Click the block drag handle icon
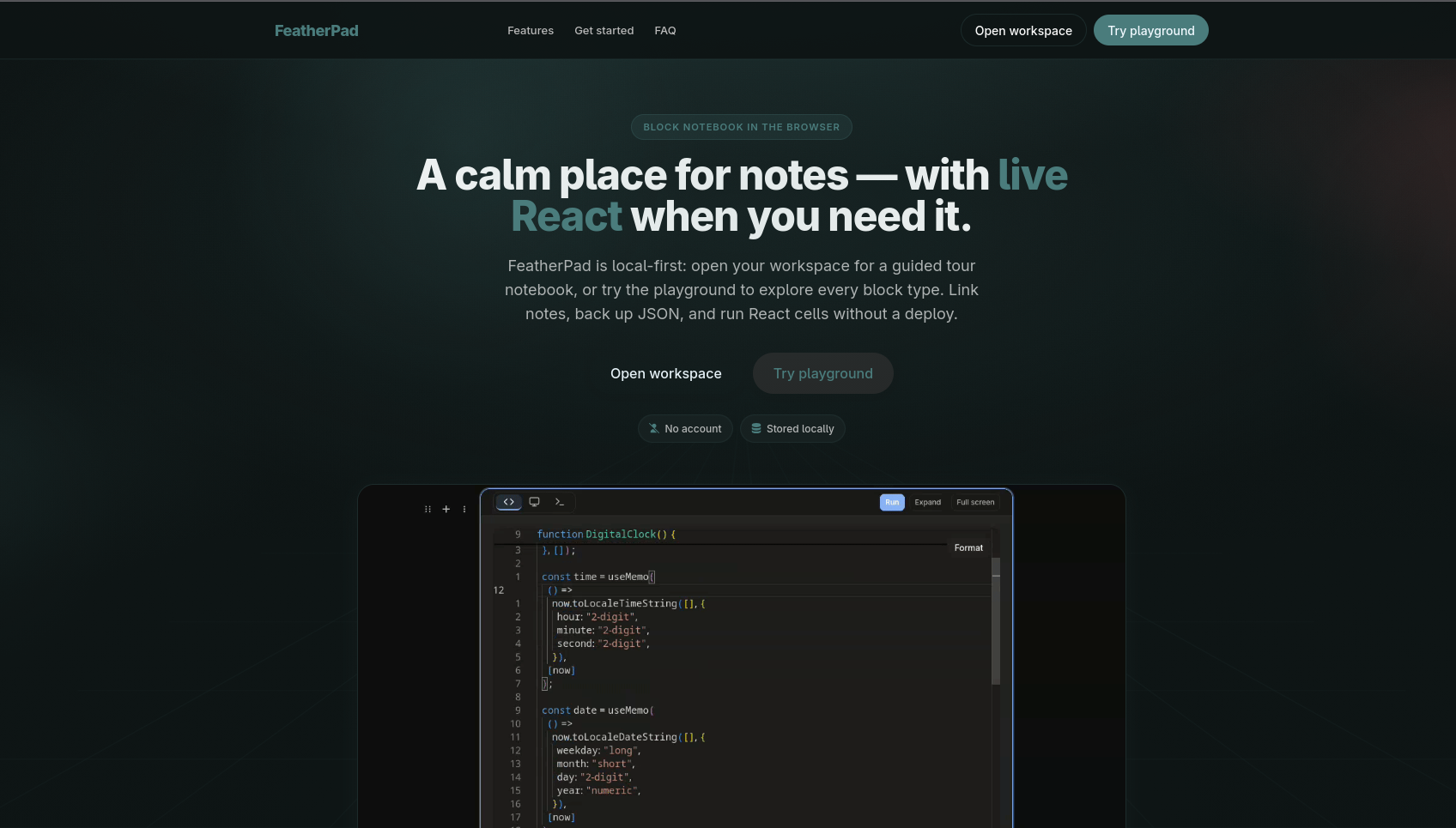The width and height of the screenshot is (1456, 828). tap(428, 509)
